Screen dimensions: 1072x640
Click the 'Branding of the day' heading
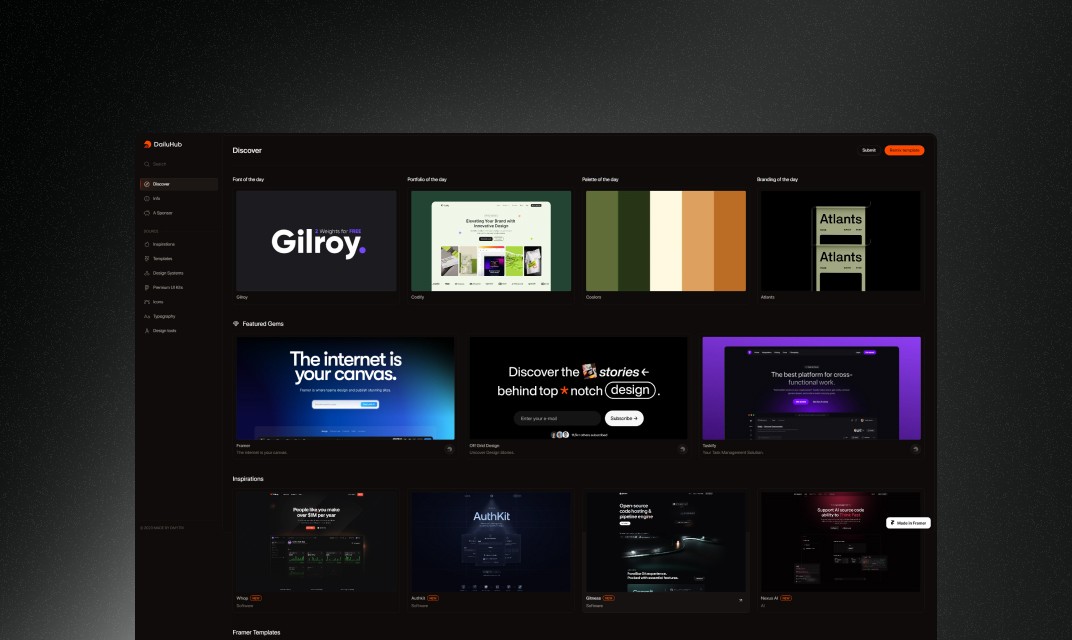(x=777, y=179)
